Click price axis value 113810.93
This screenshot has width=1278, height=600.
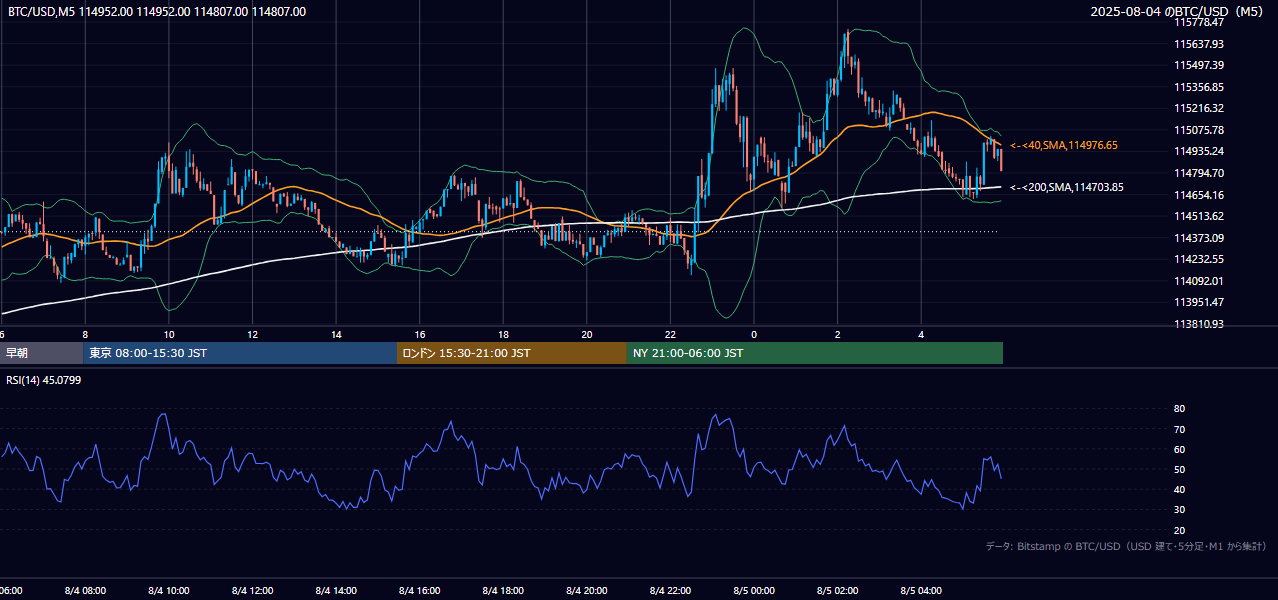[1199, 324]
